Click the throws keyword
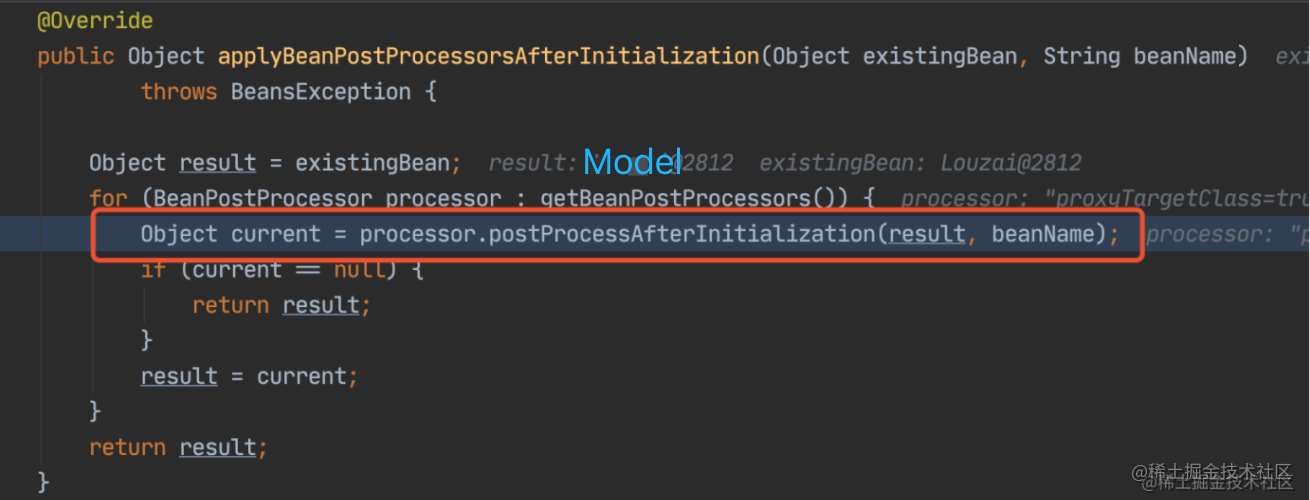Viewport: 1310px width, 500px height. coord(179,92)
